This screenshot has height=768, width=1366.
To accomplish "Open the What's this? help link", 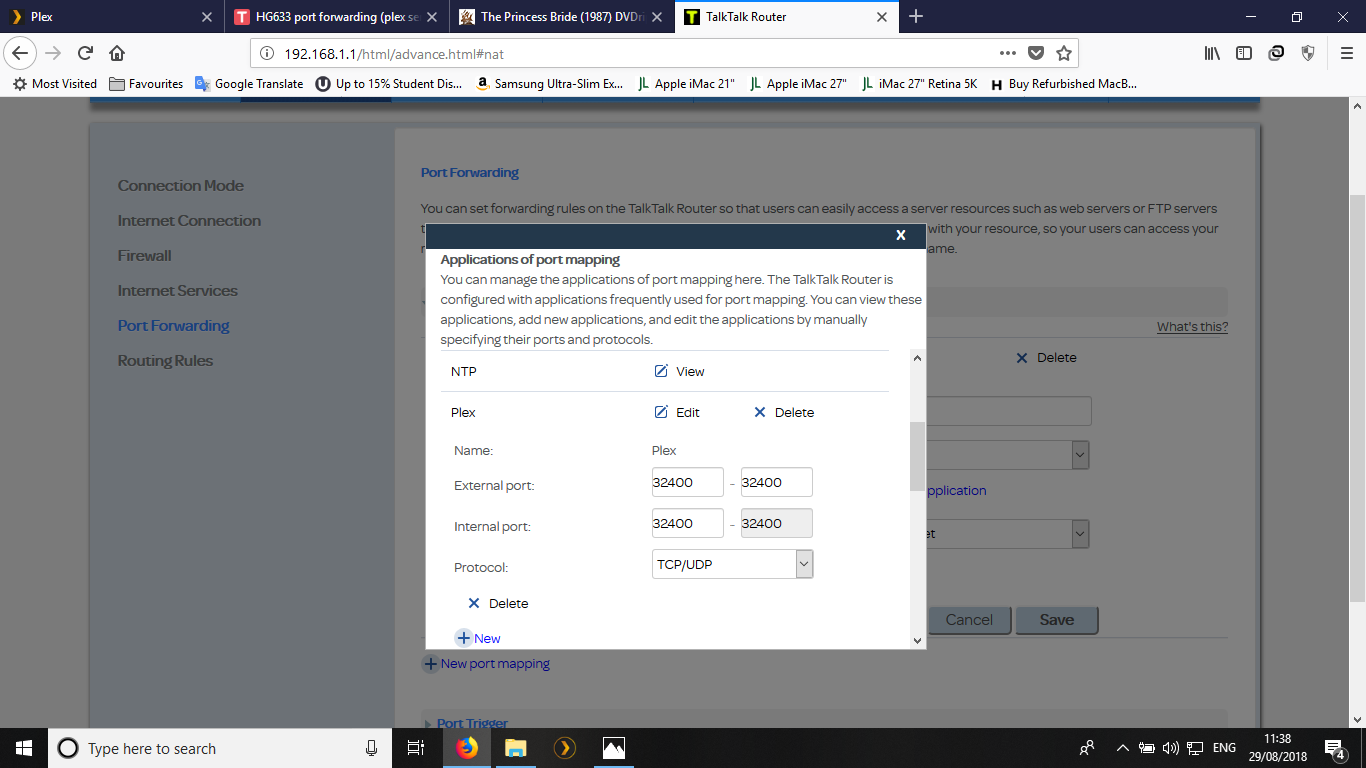I will 1191,326.
